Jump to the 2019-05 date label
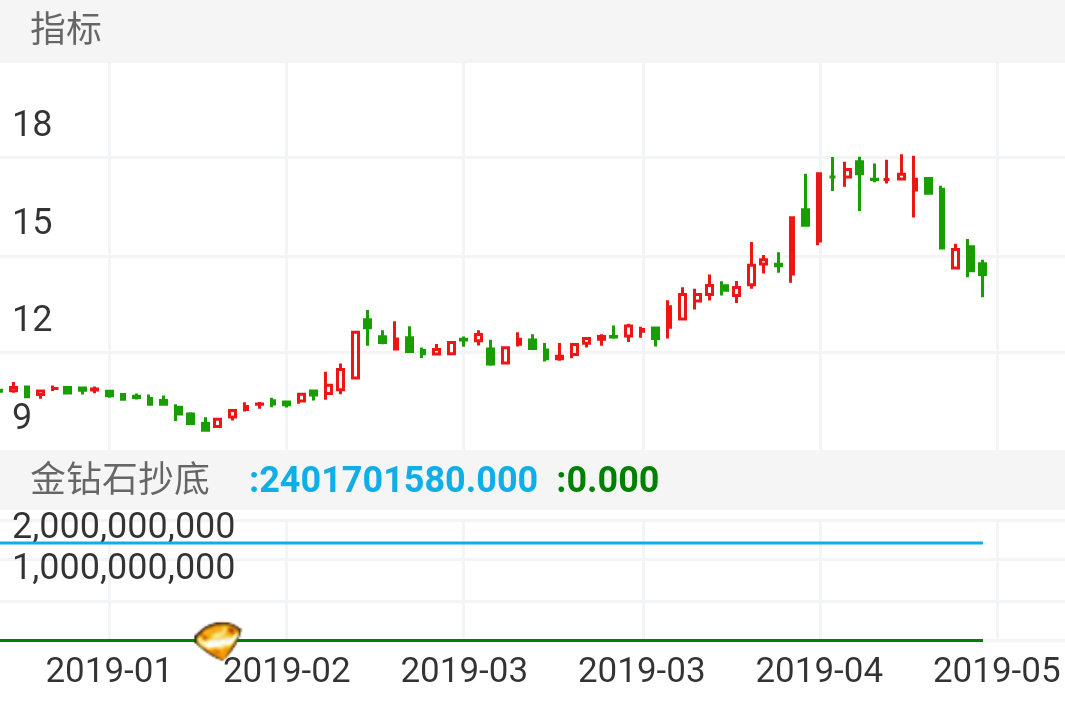This screenshot has height=708, width=1065. tap(996, 670)
